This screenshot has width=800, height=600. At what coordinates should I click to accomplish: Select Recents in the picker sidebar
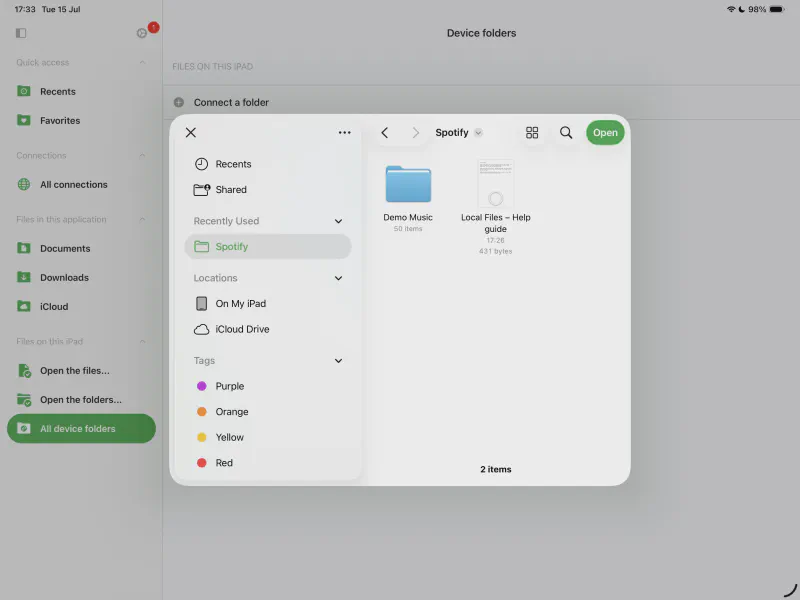(233, 164)
